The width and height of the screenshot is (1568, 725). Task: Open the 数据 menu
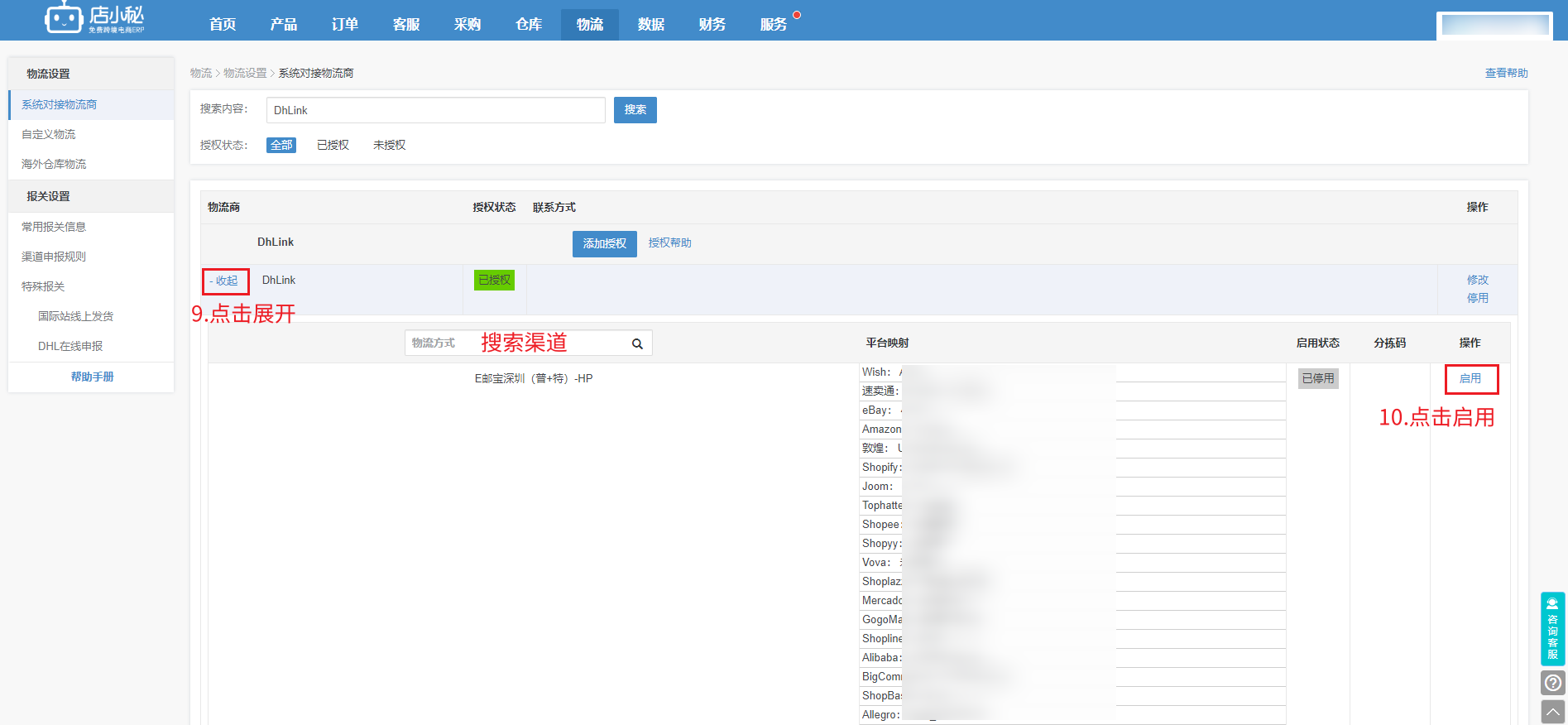tap(651, 24)
